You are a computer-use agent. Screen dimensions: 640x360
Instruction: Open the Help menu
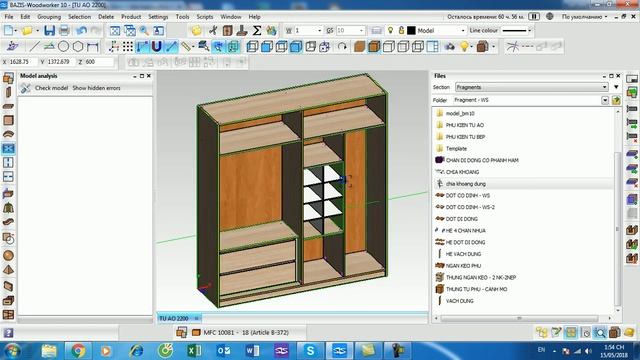pos(254,17)
